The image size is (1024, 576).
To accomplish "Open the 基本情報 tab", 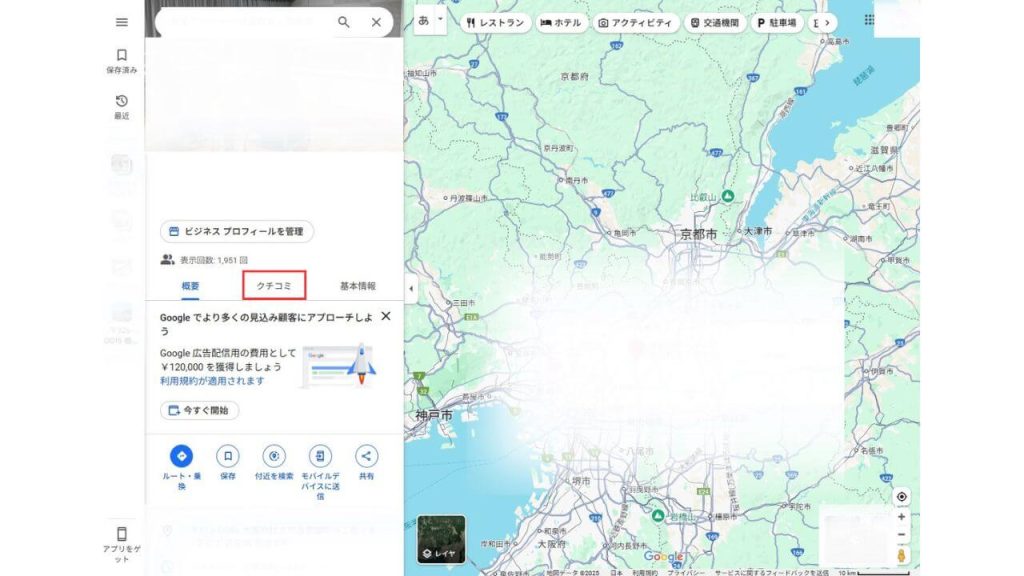I will (x=358, y=286).
